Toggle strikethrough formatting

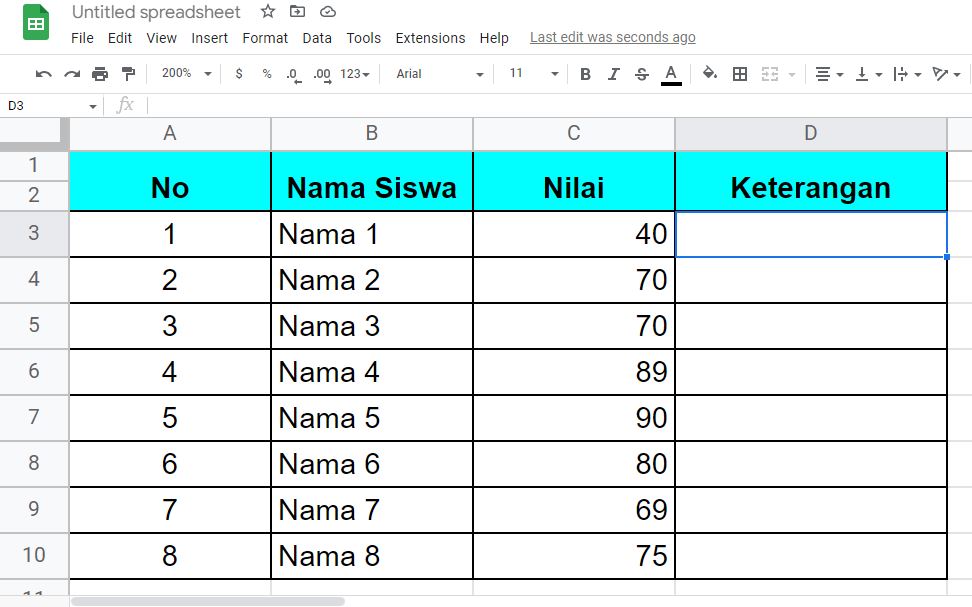[642, 74]
